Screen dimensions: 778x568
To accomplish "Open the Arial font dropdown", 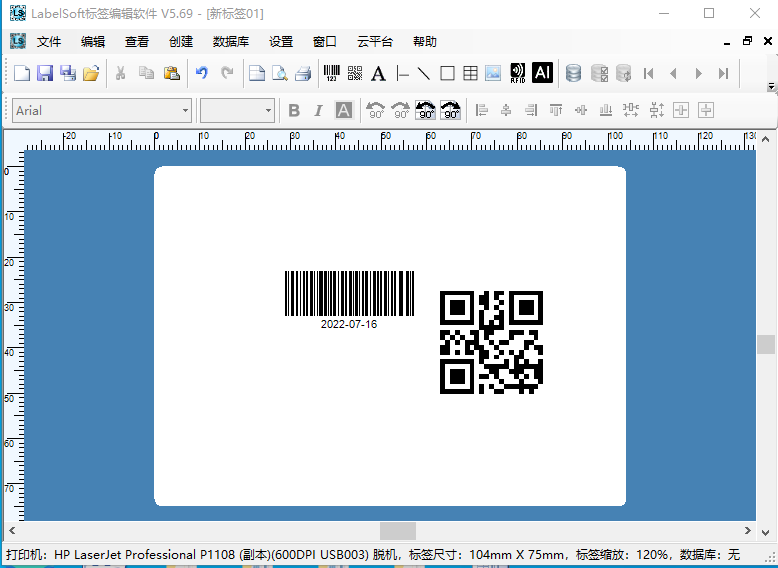I will point(185,110).
